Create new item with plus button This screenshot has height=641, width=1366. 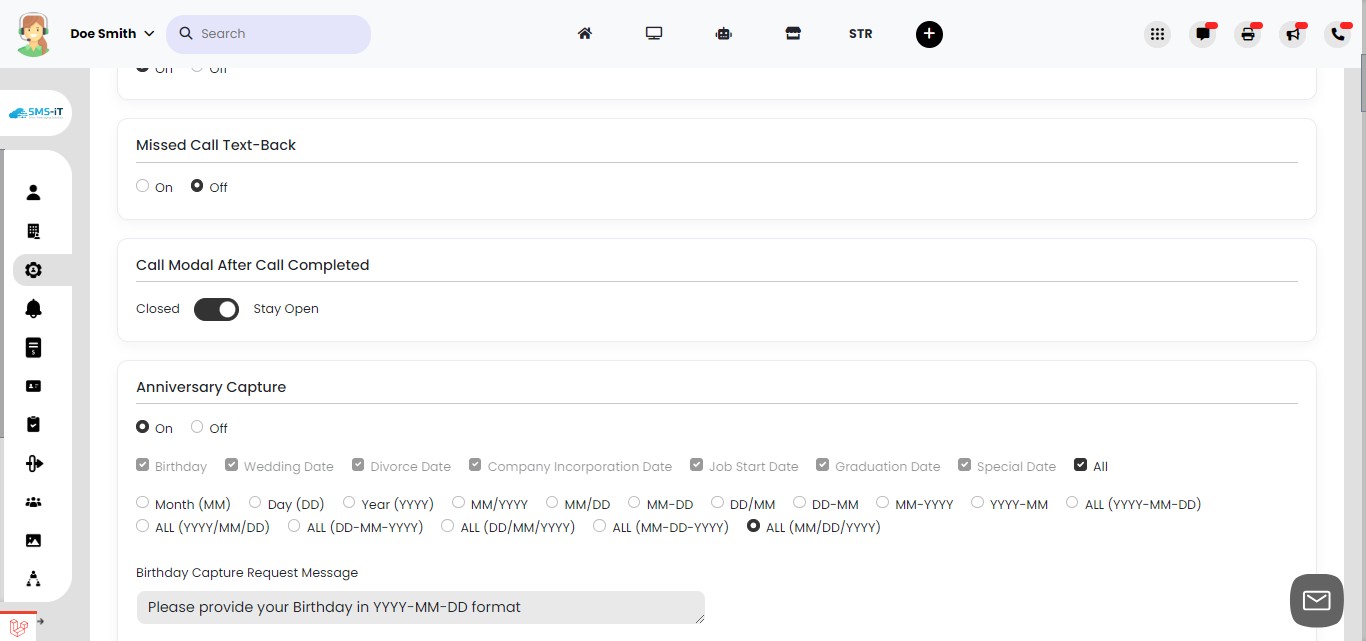click(x=929, y=33)
